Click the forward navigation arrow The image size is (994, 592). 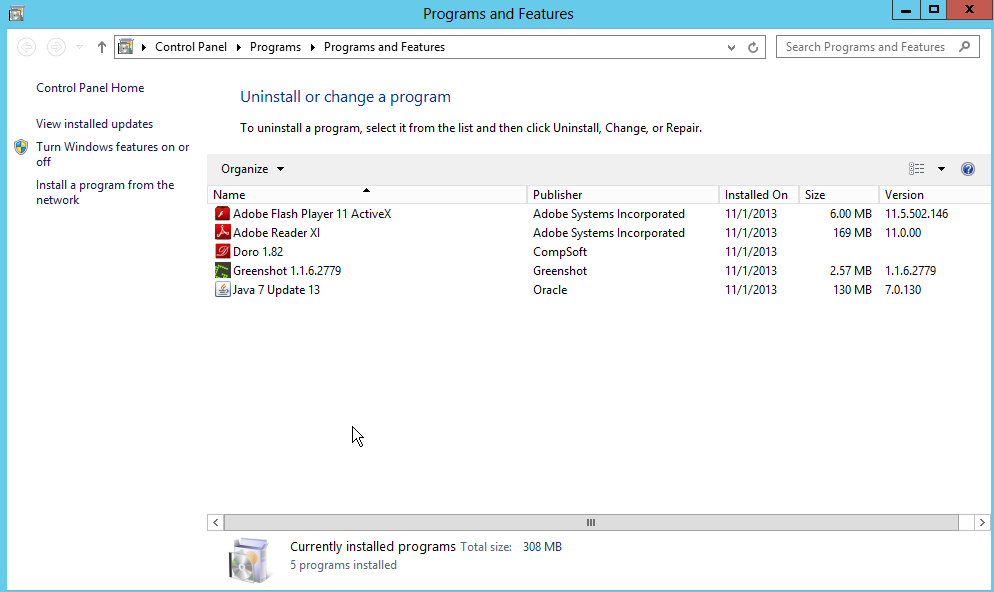(x=56, y=47)
